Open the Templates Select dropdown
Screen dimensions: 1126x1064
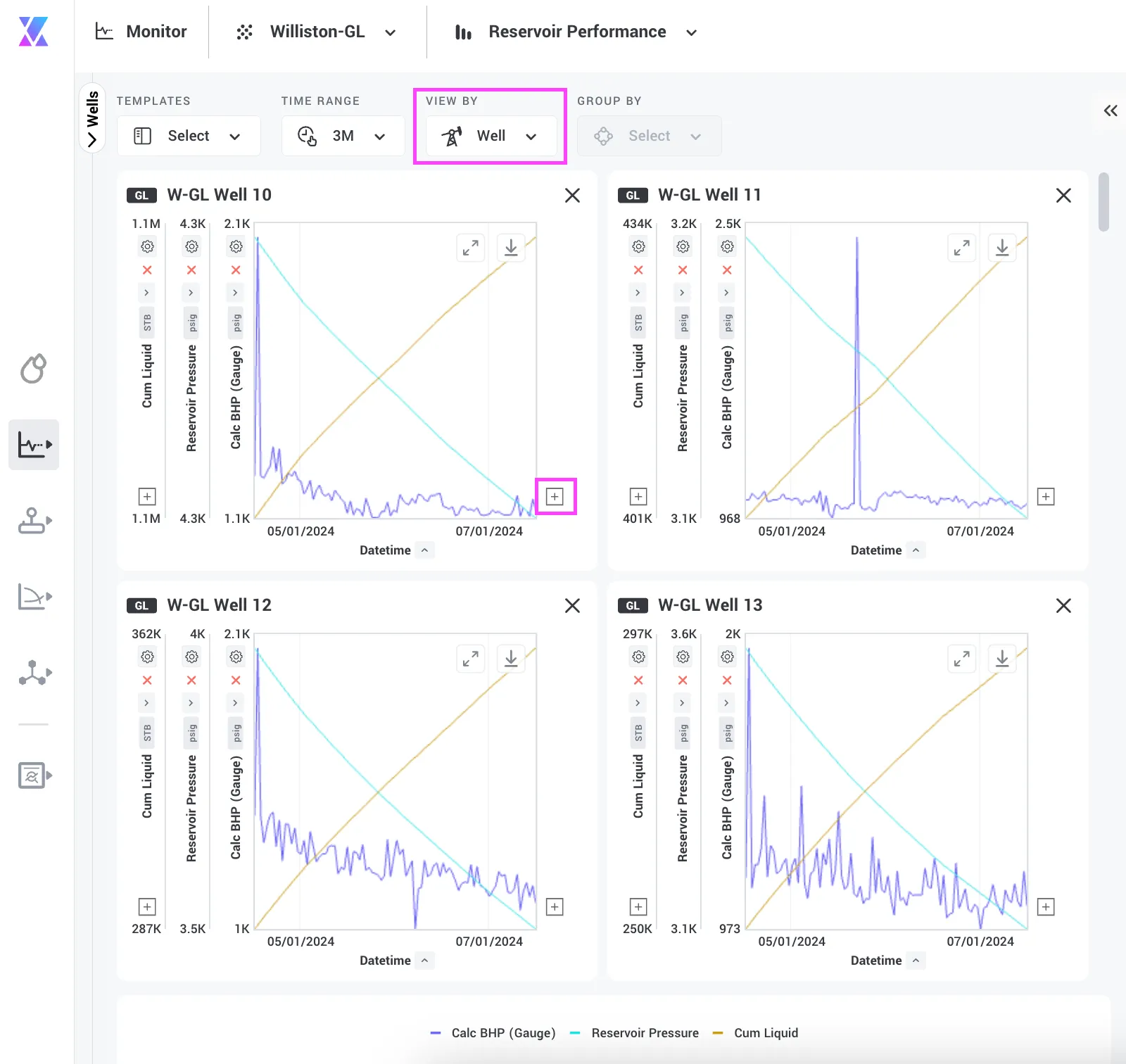point(189,136)
